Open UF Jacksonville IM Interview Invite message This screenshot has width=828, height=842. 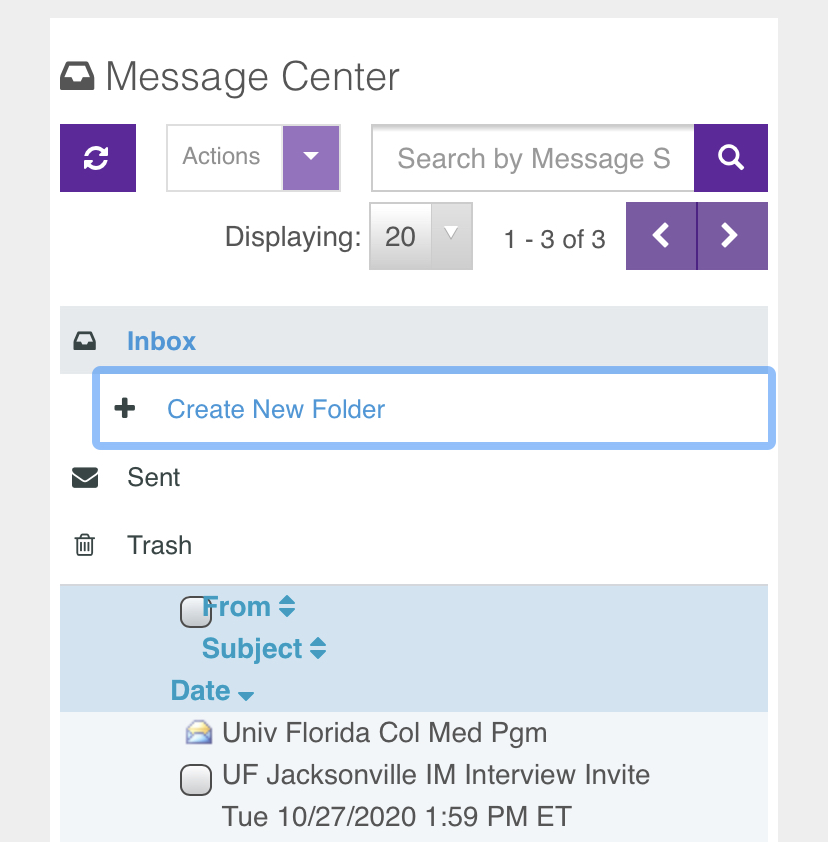436,775
